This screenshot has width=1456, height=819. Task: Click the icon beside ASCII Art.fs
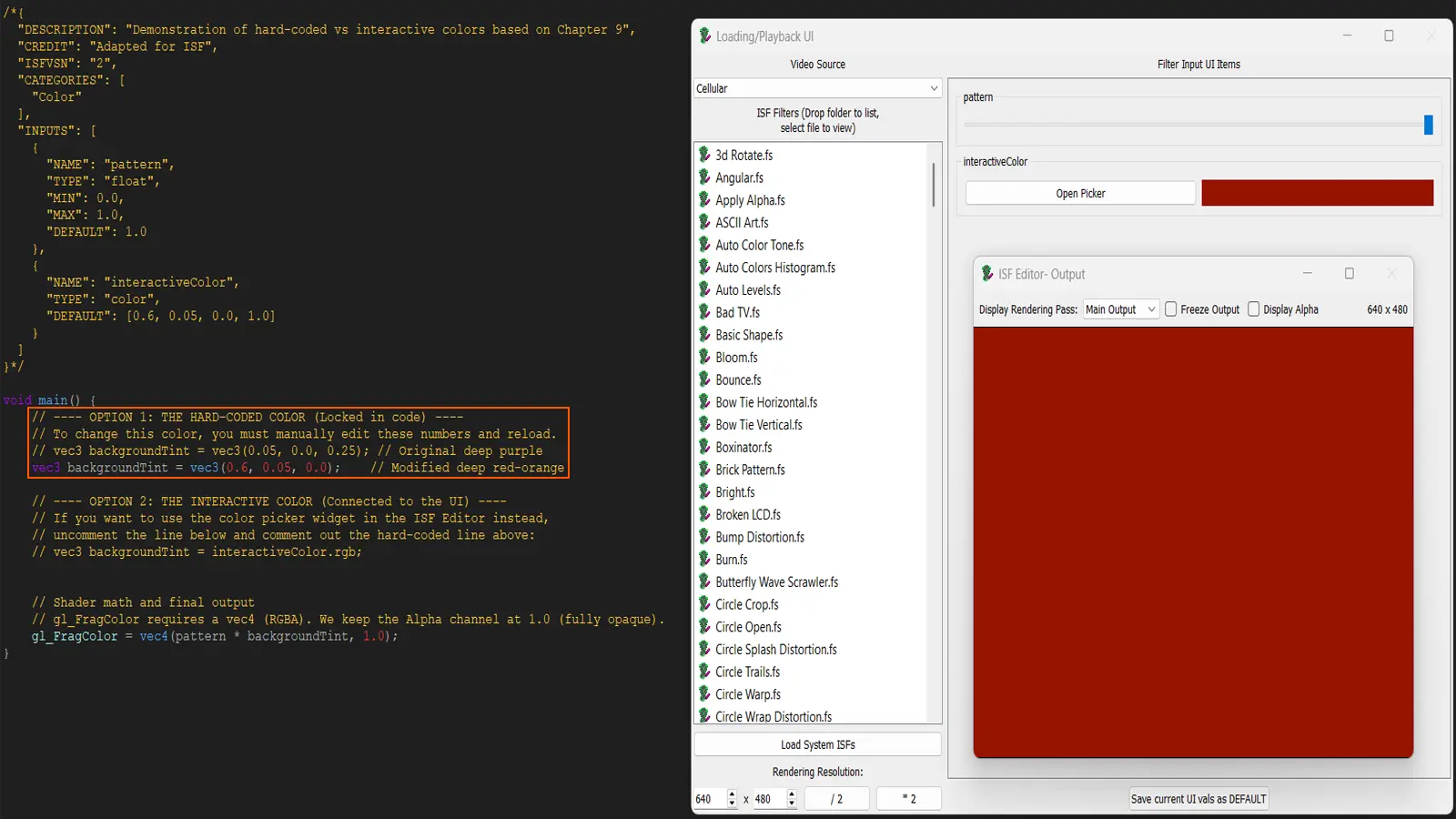coord(704,222)
